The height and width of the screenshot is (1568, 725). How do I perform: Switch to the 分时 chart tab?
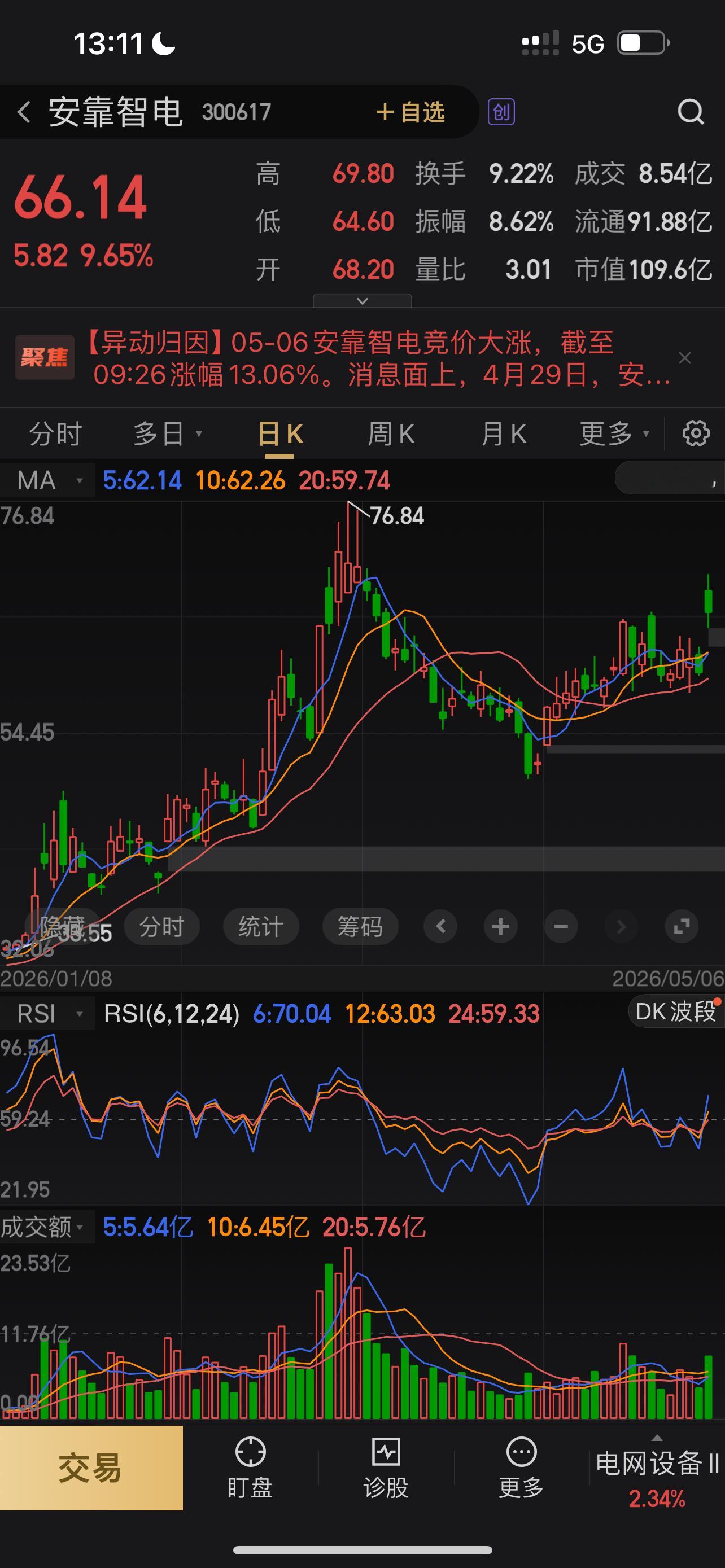pos(55,434)
